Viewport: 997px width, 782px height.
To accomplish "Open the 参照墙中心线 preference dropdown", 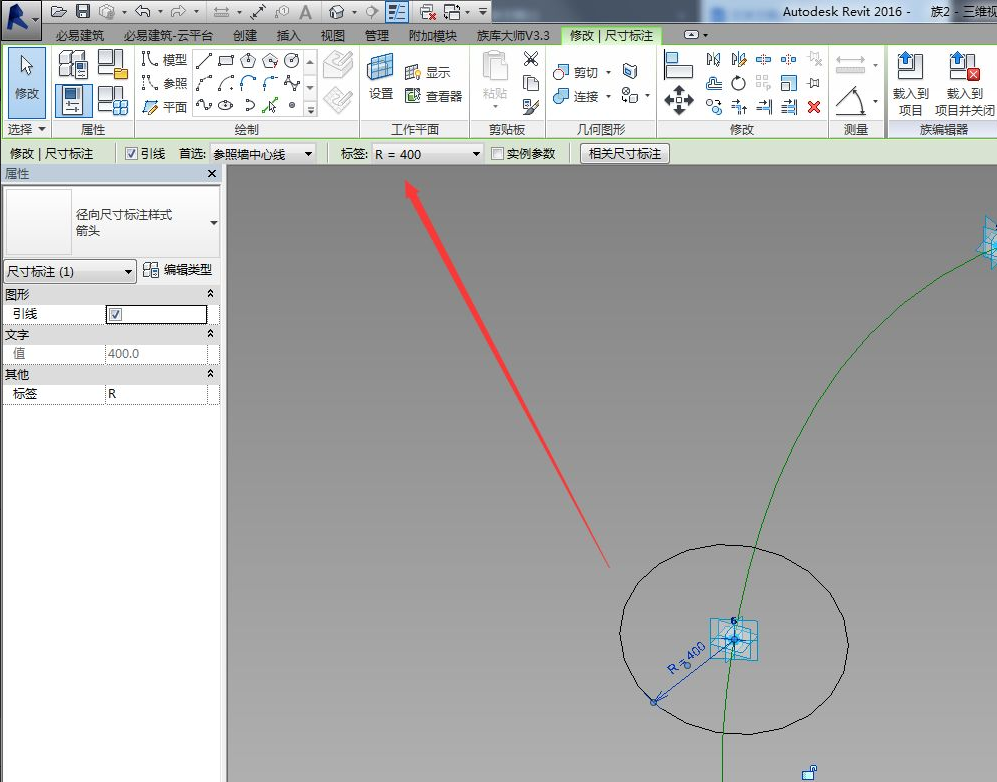I will pos(308,154).
